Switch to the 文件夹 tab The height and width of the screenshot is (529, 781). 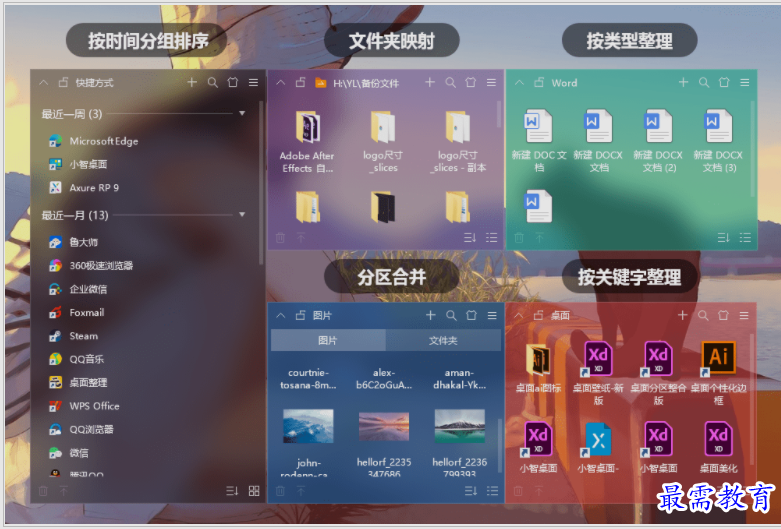[443, 340]
